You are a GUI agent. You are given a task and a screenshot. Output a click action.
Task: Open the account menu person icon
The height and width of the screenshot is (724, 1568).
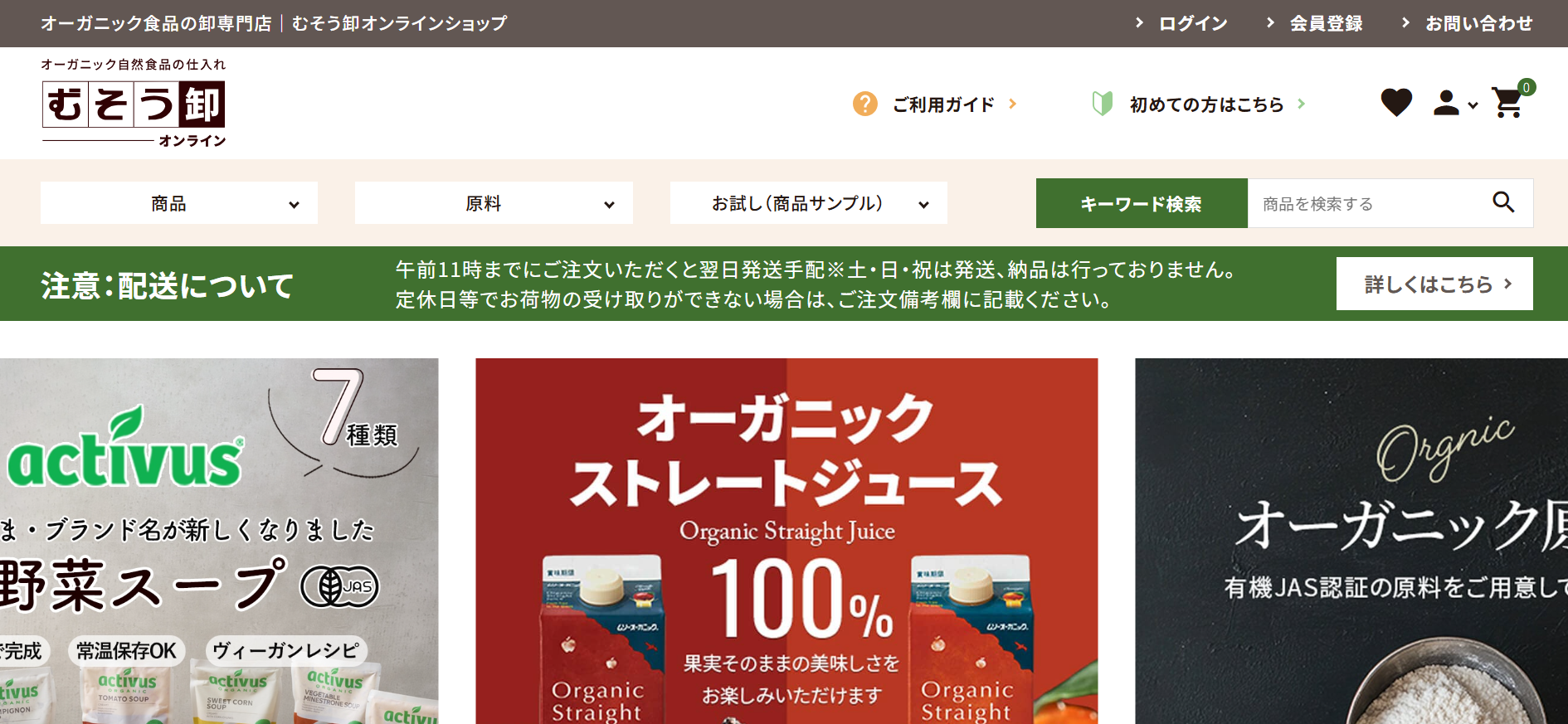1446,103
